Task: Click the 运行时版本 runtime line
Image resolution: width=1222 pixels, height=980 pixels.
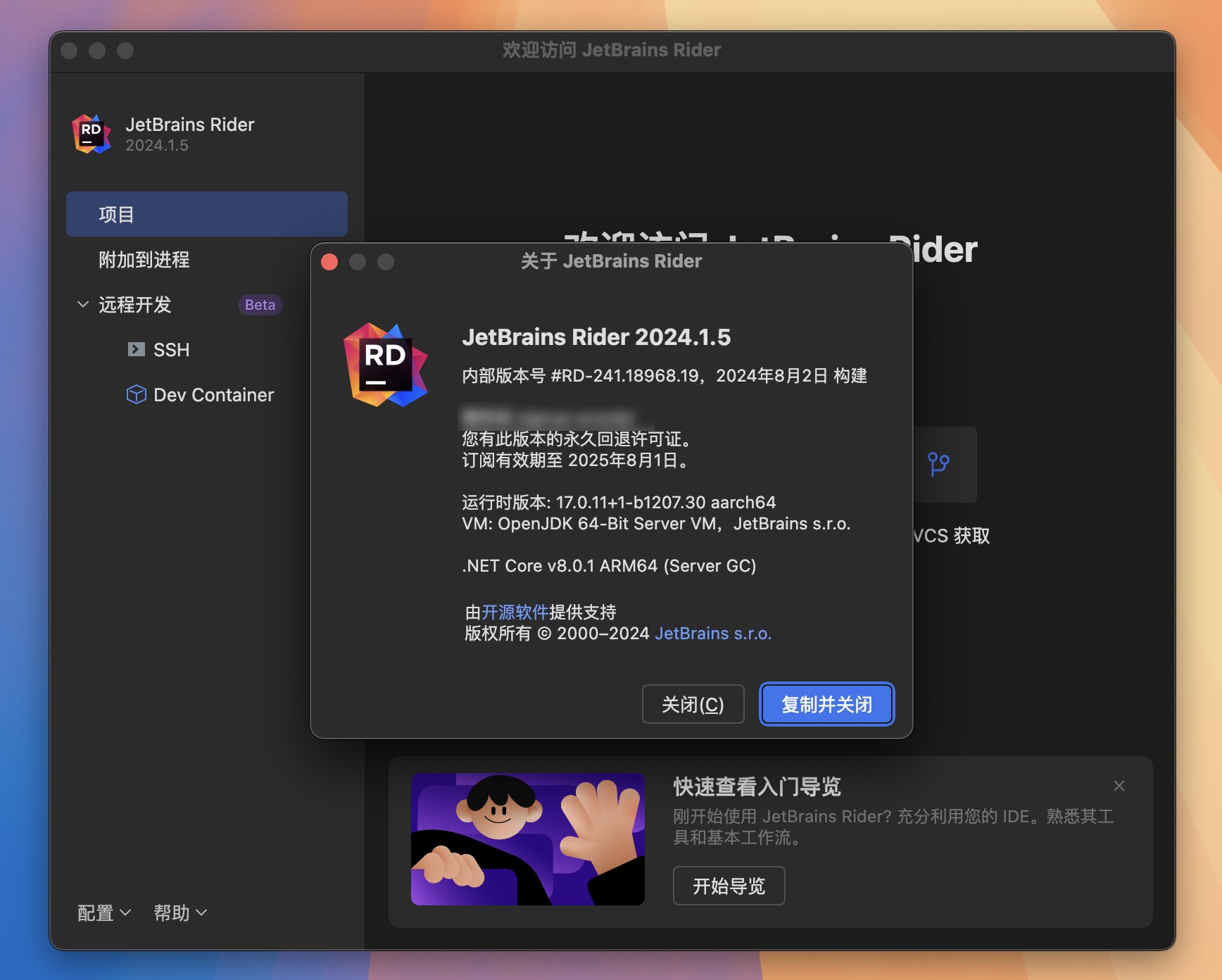Action: [619, 502]
